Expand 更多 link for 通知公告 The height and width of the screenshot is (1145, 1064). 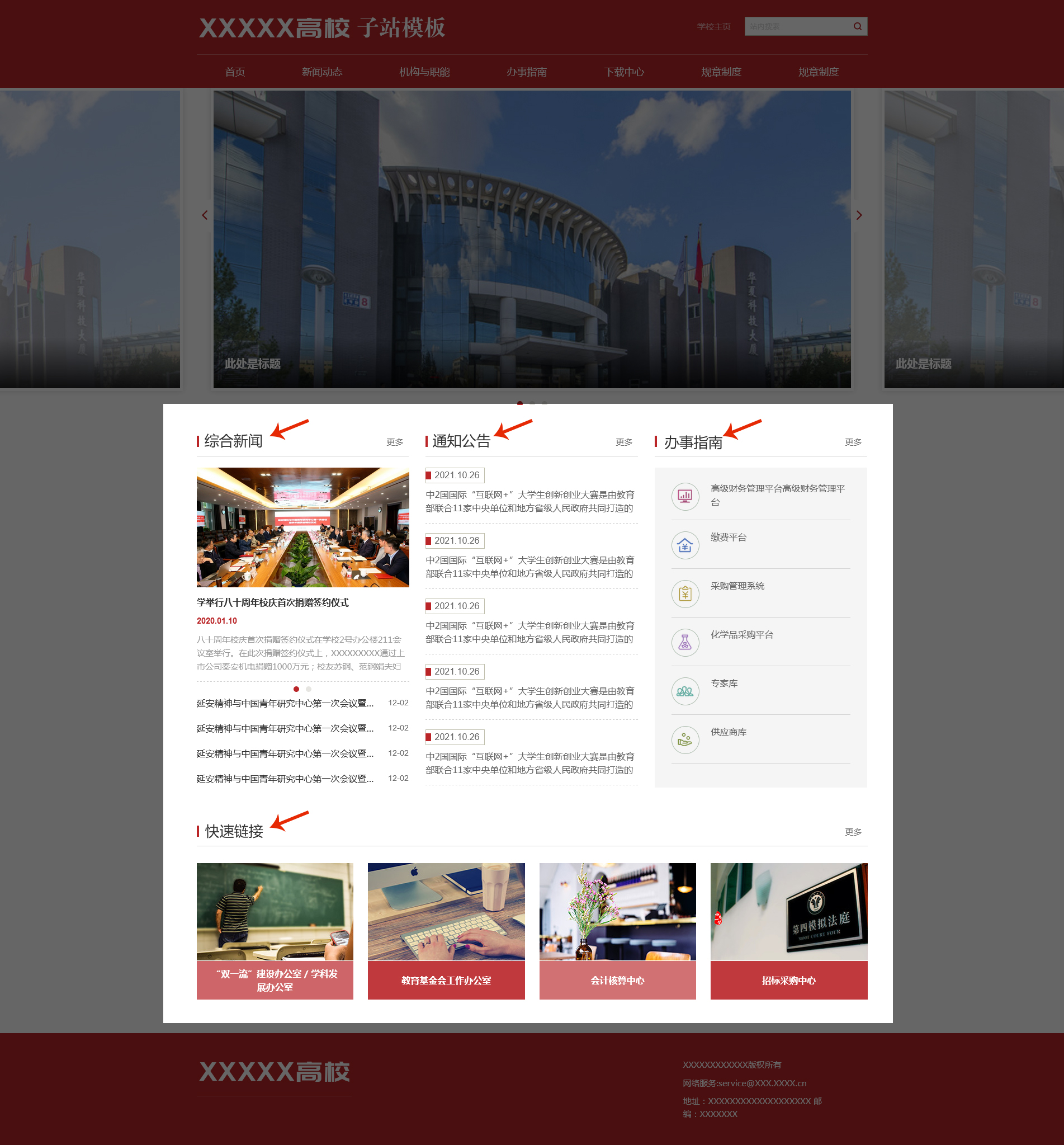pos(623,442)
